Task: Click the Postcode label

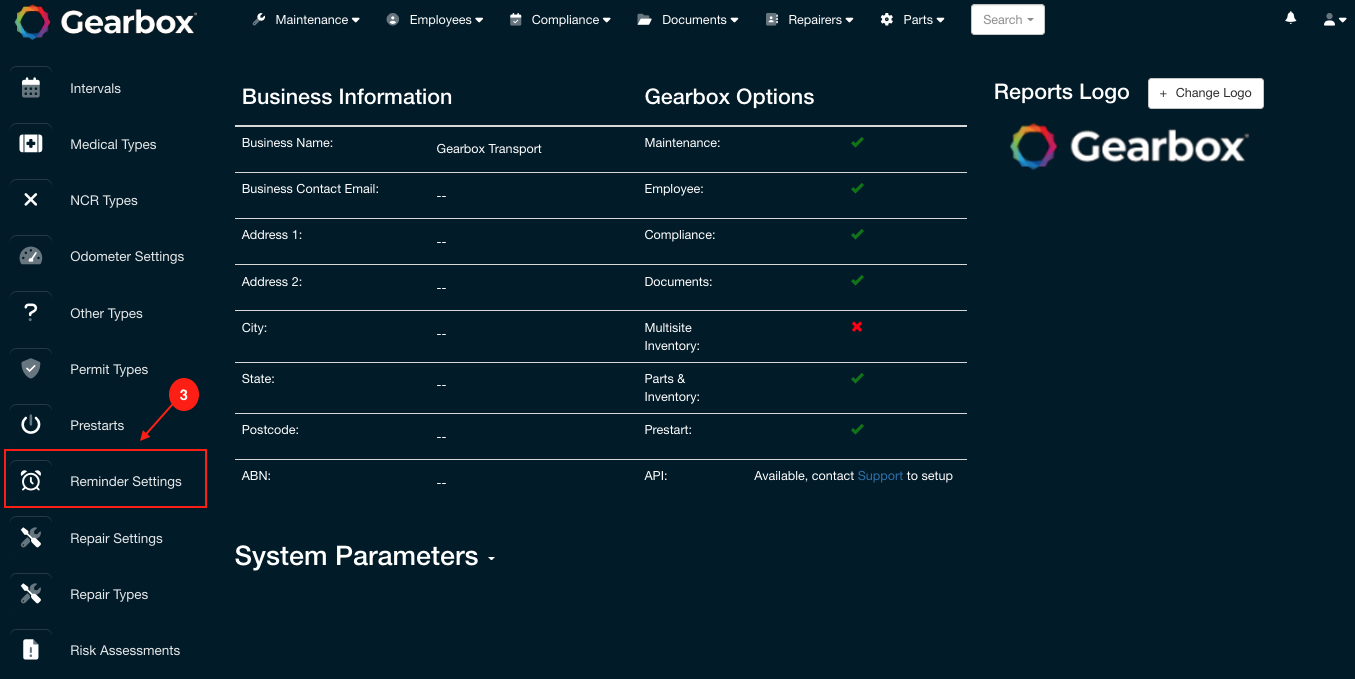Action: (270, 429)
